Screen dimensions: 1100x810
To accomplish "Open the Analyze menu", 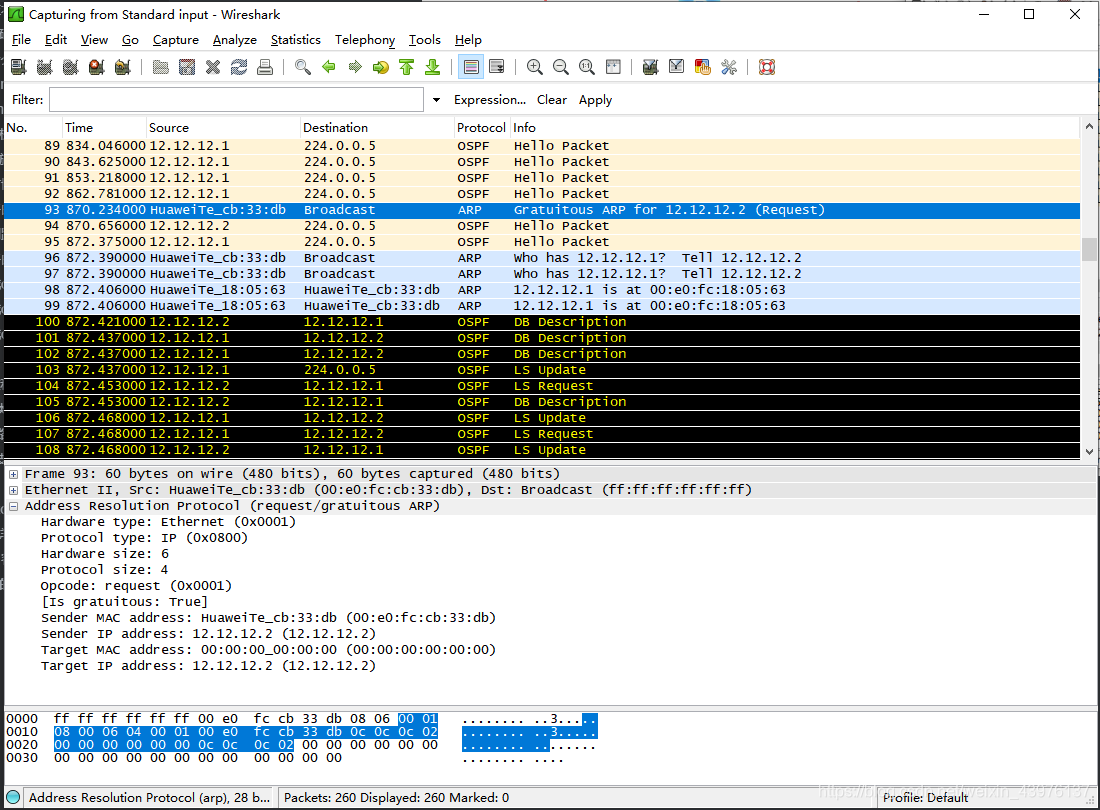I will tap(234, 40).
